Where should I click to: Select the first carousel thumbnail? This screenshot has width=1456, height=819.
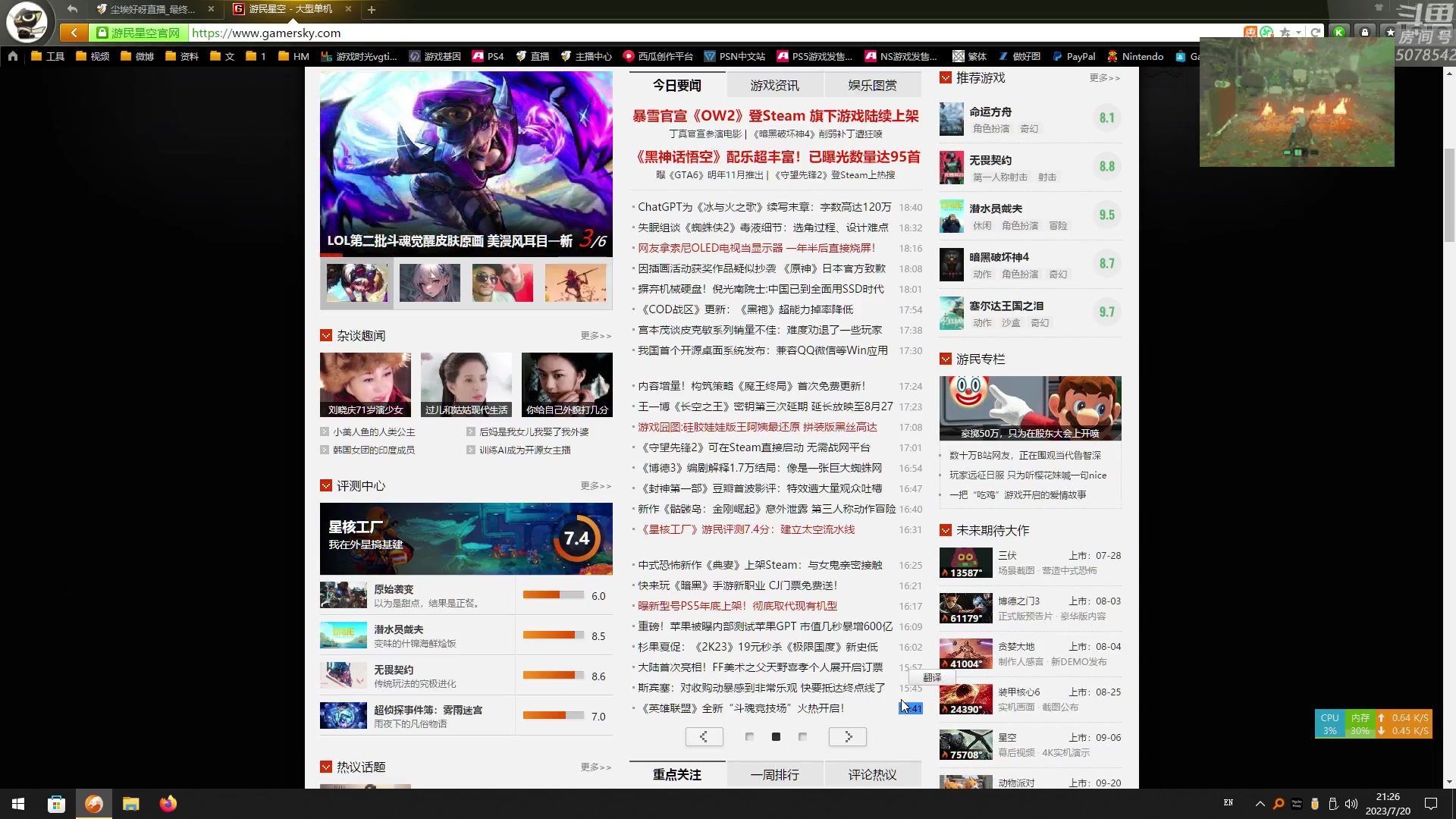pyautogui.click(x=356, y=283)
